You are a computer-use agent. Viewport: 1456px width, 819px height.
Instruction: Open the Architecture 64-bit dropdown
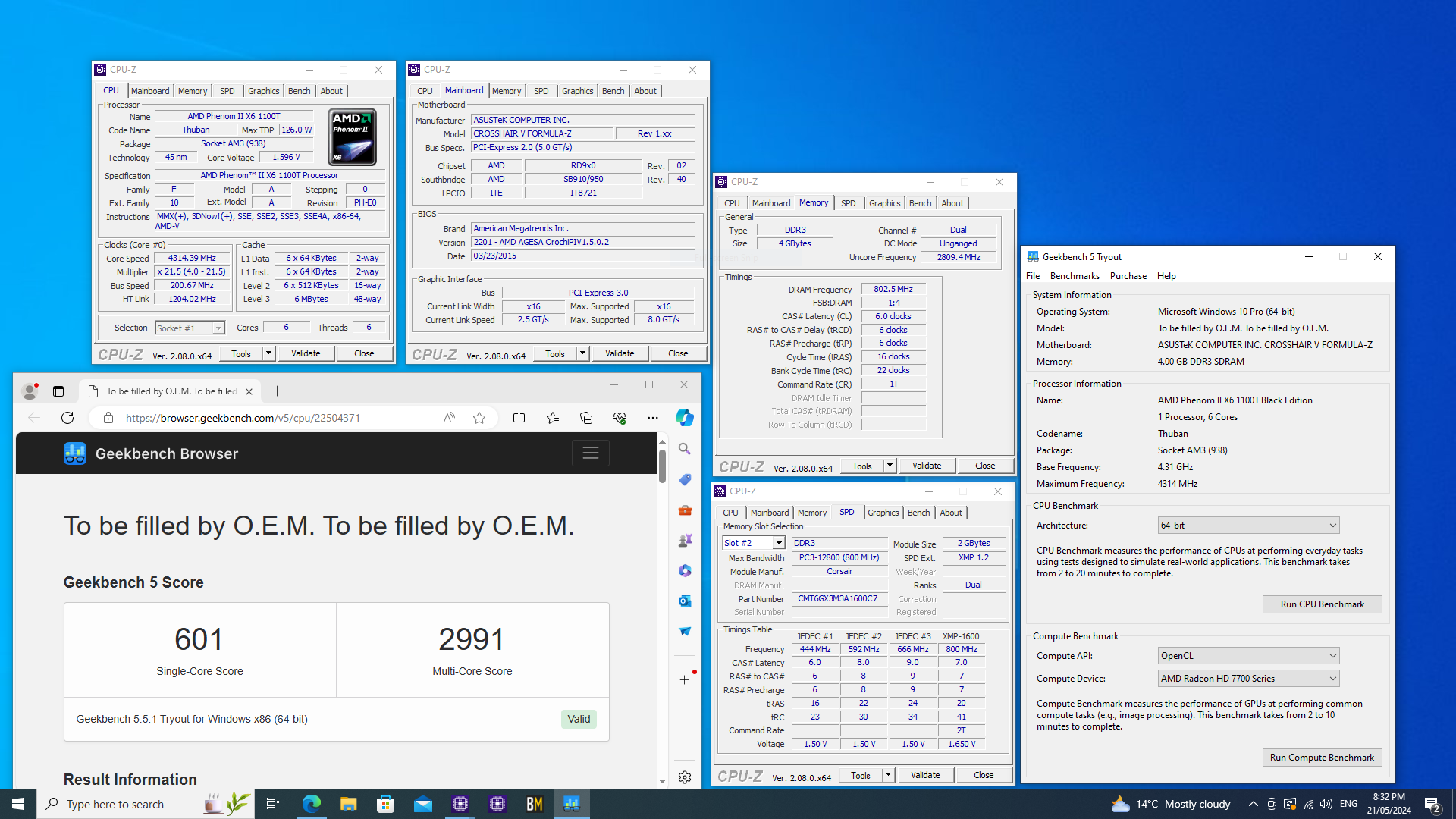tap(1248, 526)
